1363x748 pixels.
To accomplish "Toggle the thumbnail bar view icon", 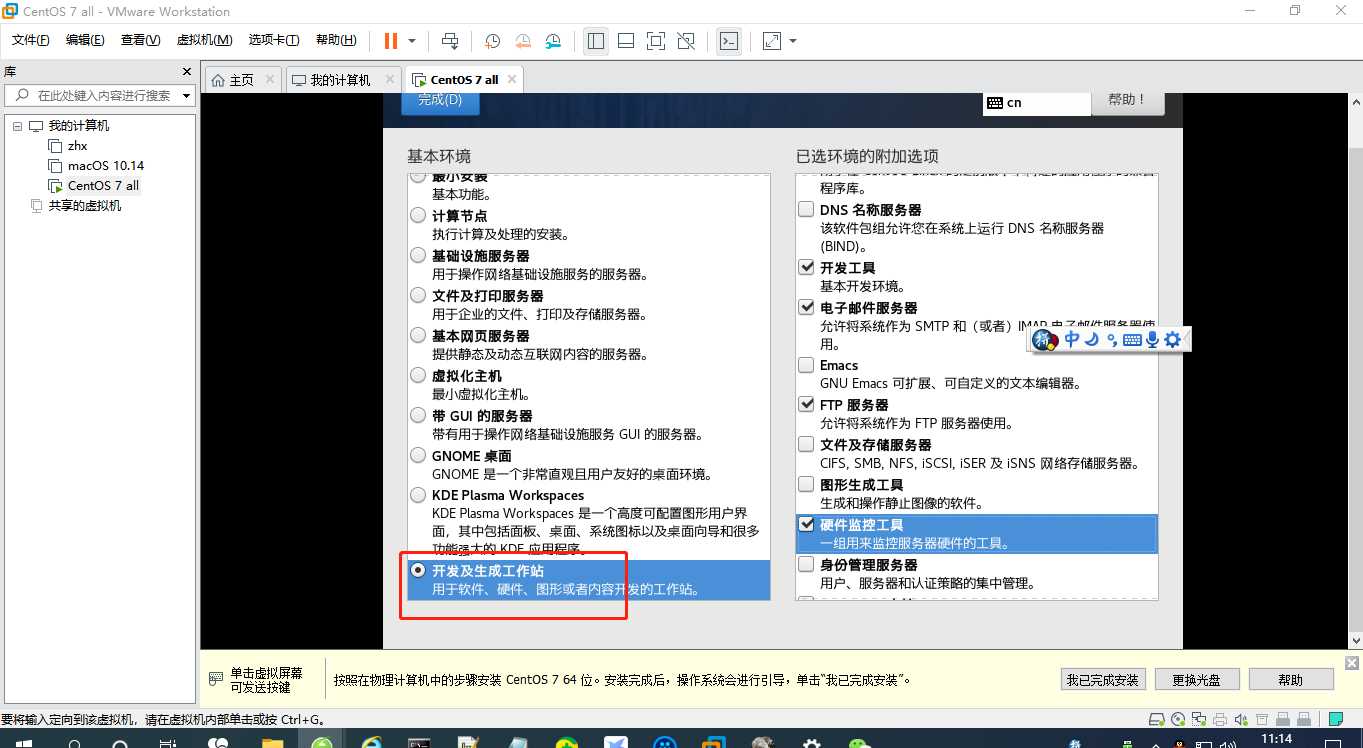I will click(x=626, y=41).
